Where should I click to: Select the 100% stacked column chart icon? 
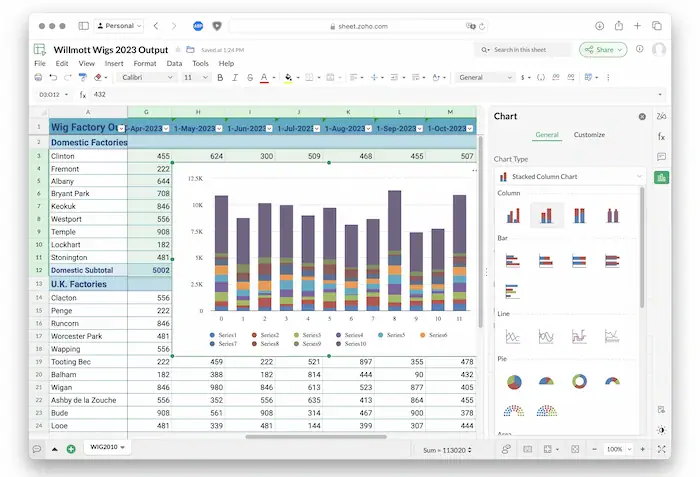tap(579, 215)
